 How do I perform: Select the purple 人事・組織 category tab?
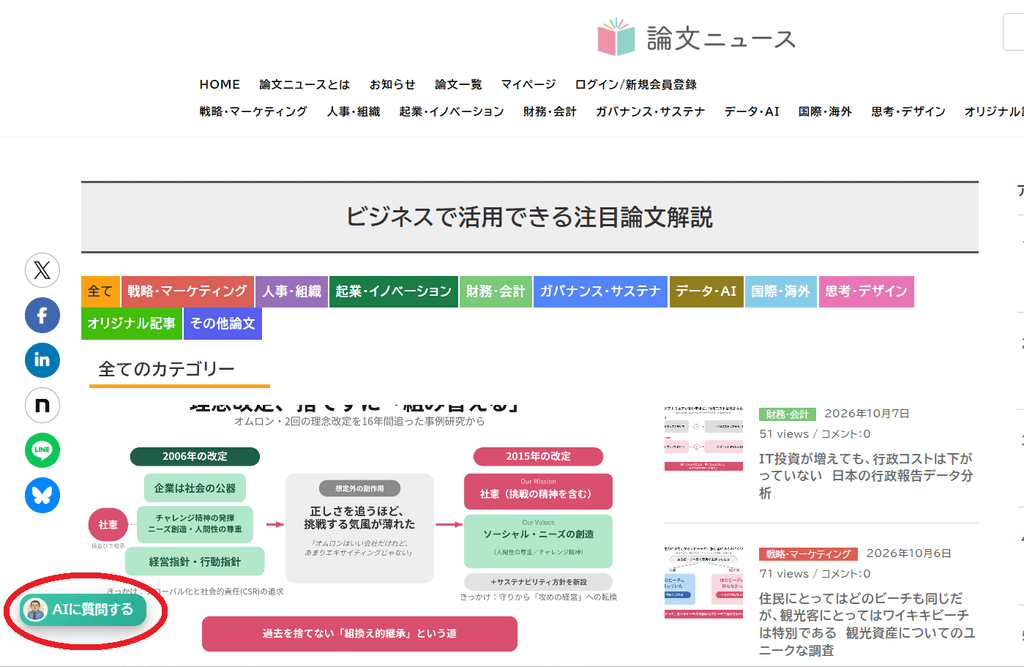point(291,291)
